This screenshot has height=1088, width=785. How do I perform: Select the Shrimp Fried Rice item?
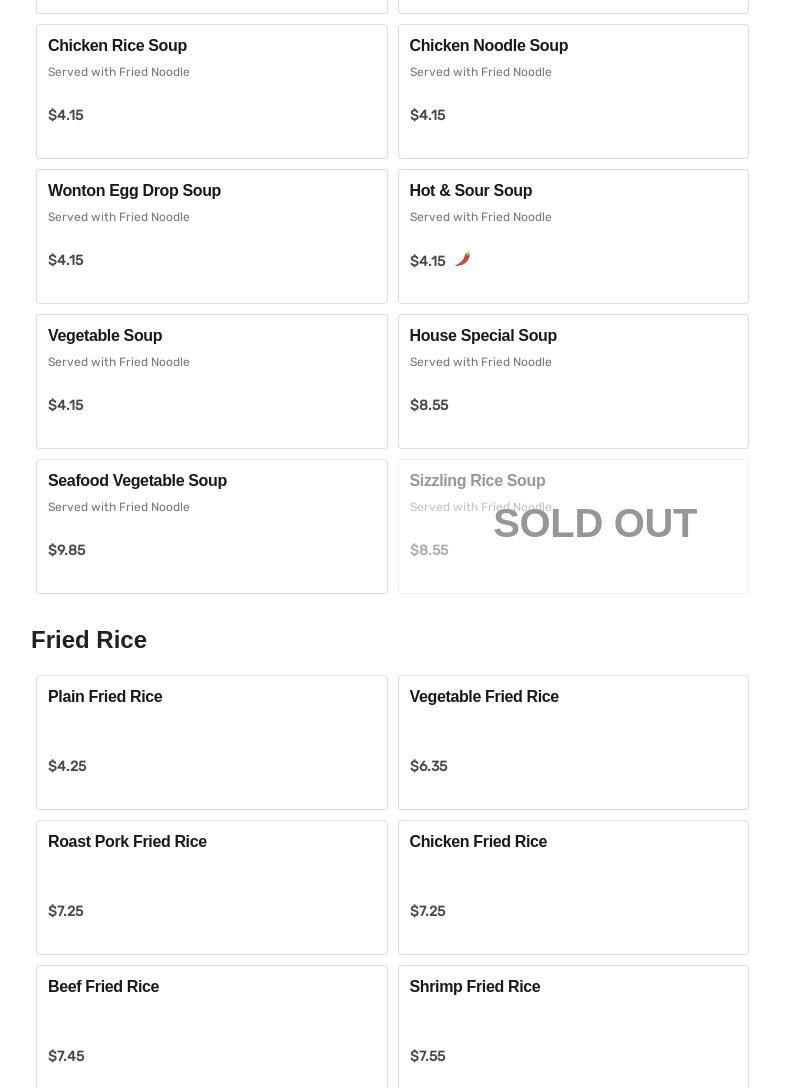(573, 1027)
